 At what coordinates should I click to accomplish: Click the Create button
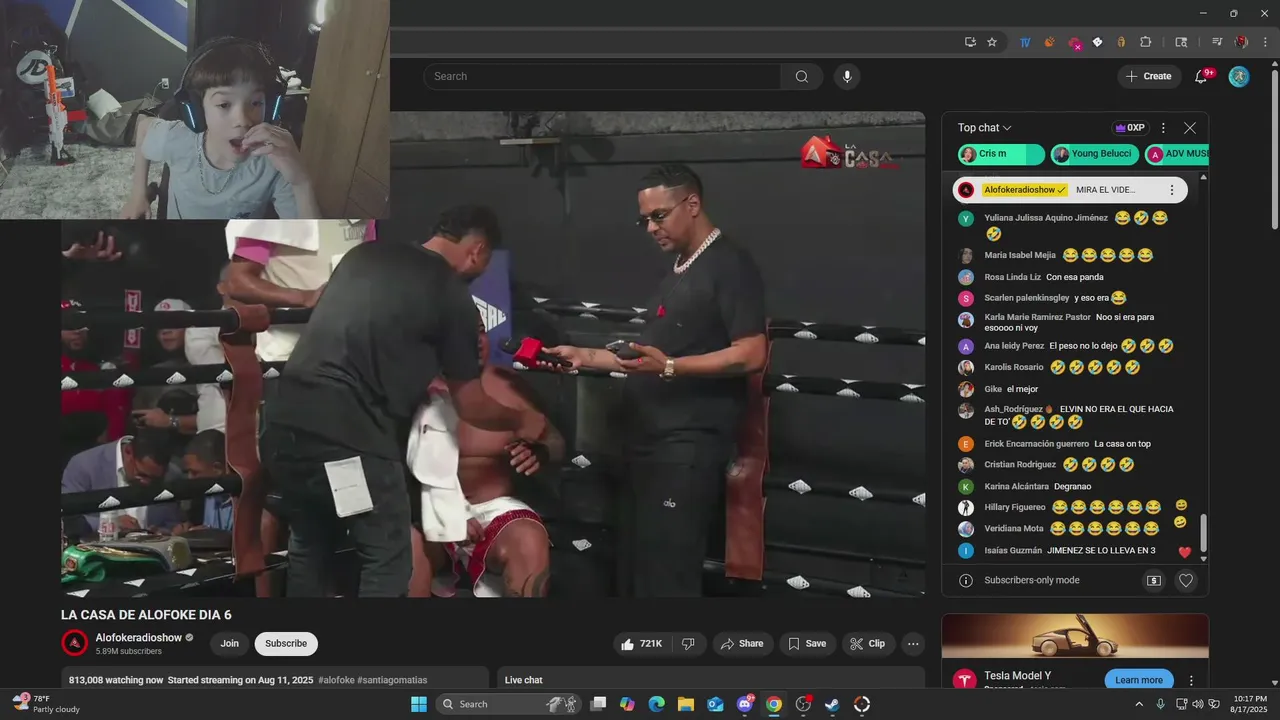[1148, 77]
